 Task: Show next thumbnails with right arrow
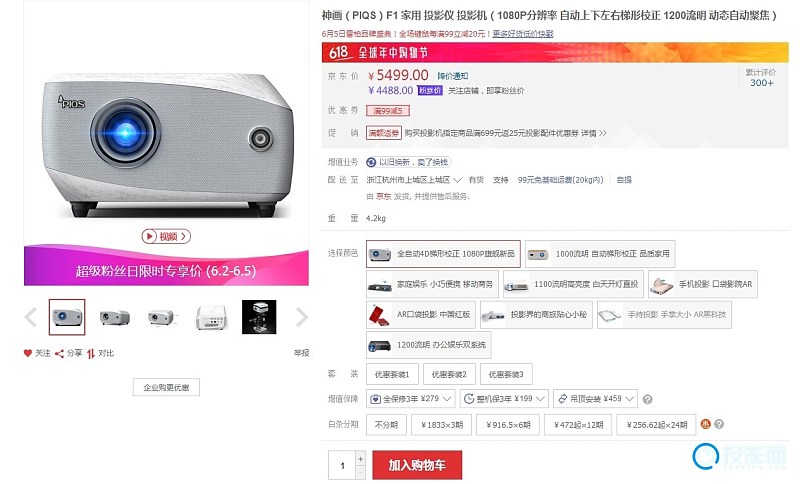tap(302, 317)
